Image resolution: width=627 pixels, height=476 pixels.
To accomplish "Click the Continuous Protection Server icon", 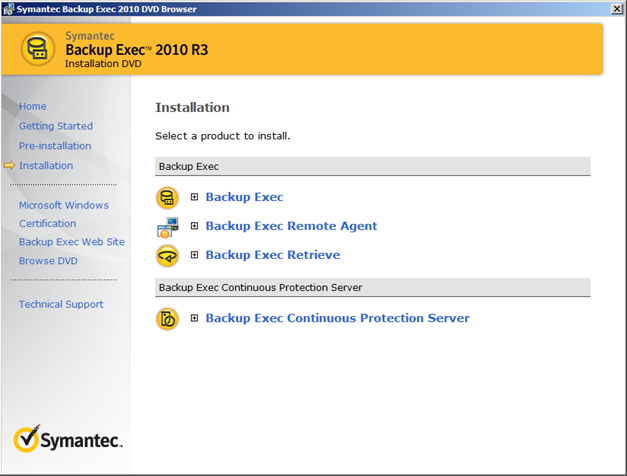I will tap(167, 319).
